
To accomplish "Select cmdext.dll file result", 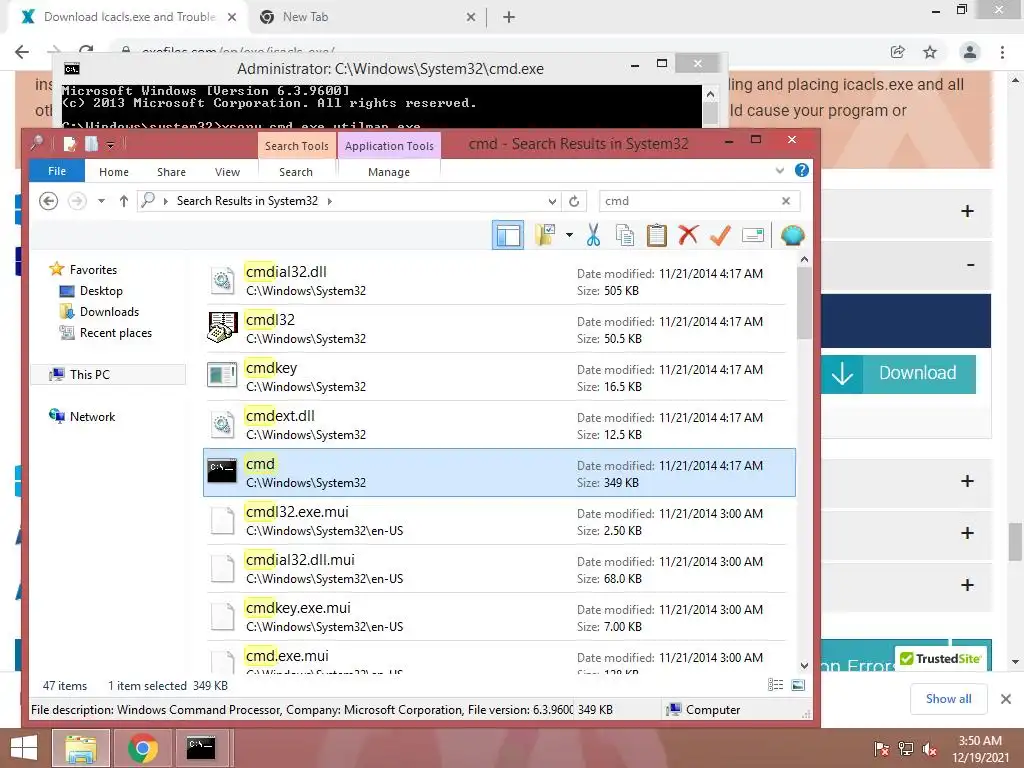I will (499, 424).
